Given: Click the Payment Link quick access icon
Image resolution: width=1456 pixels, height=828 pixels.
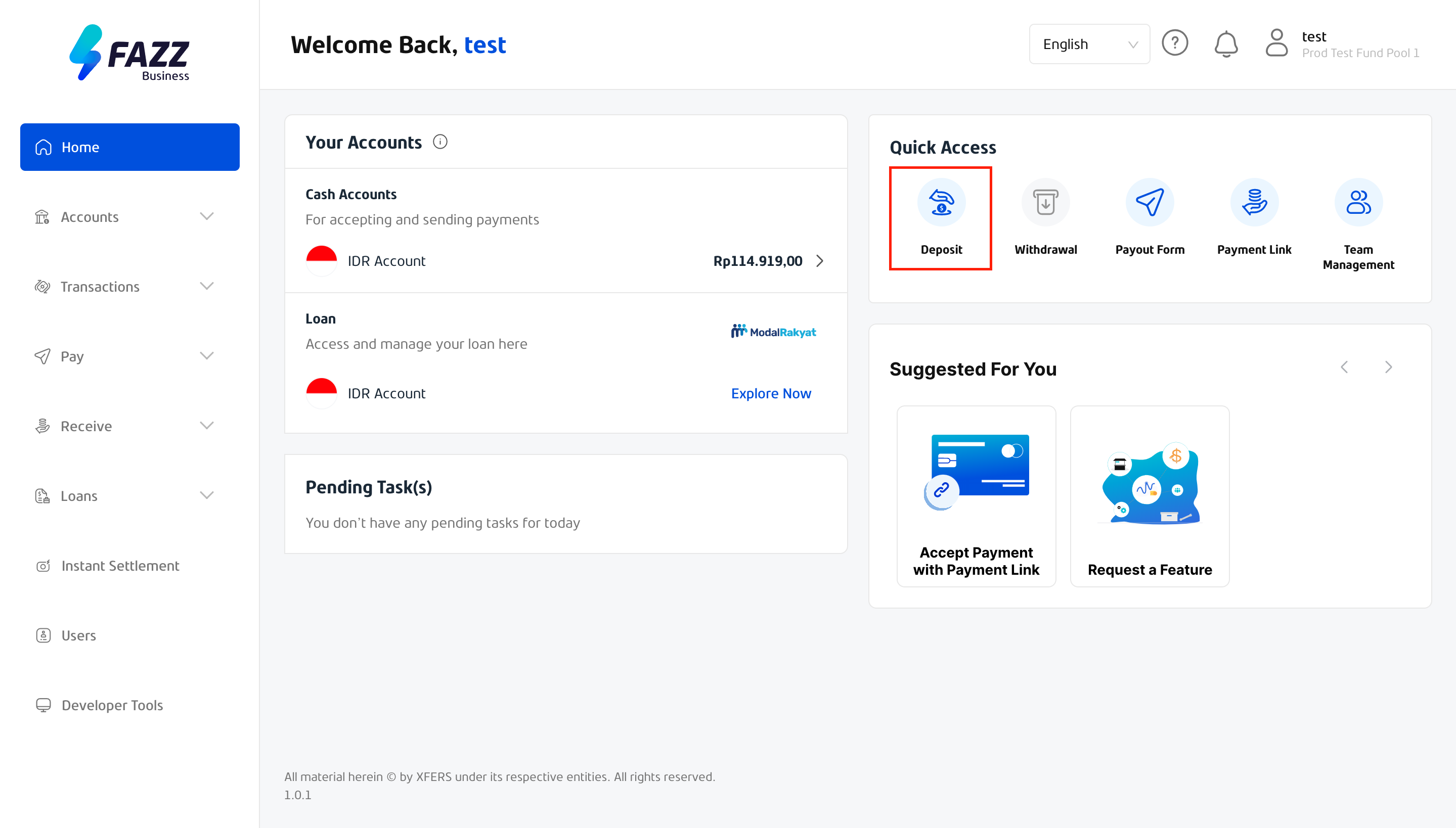Looking at the screenshot, I should click(x=1254, y=202).
